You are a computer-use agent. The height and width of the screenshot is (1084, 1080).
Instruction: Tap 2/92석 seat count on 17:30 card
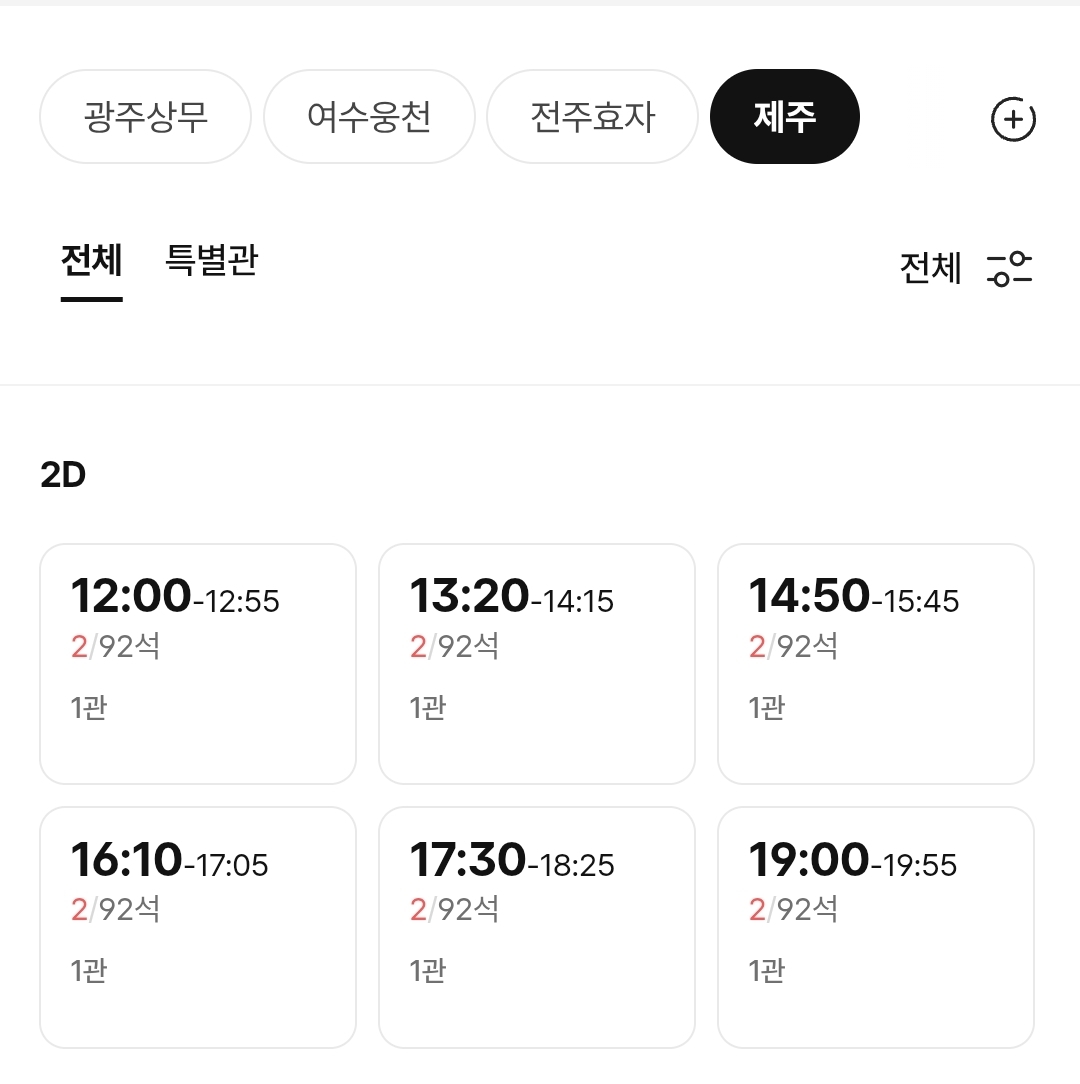tap(454, 909)
